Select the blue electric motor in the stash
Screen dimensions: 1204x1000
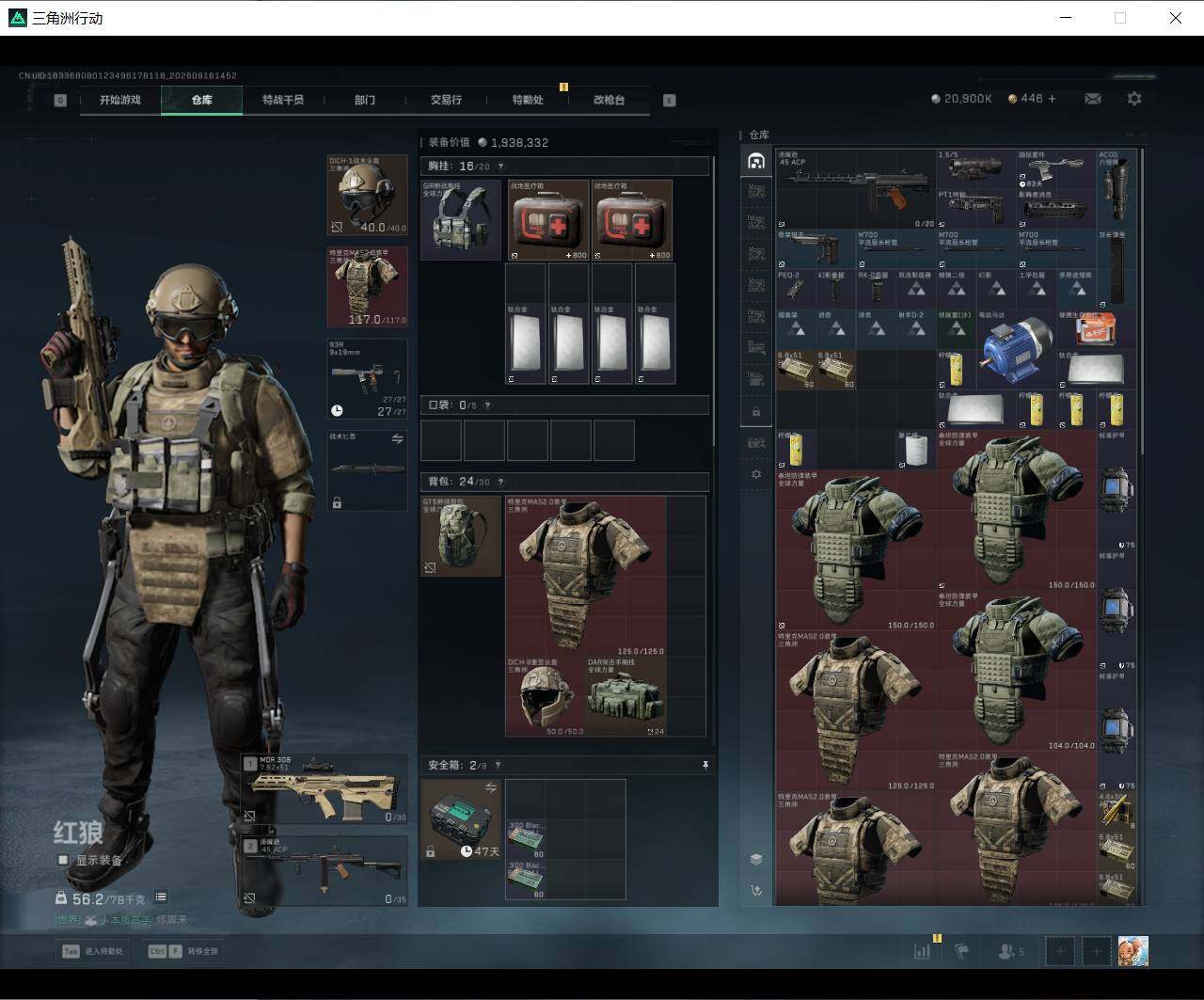click(x=1017, y=350)
